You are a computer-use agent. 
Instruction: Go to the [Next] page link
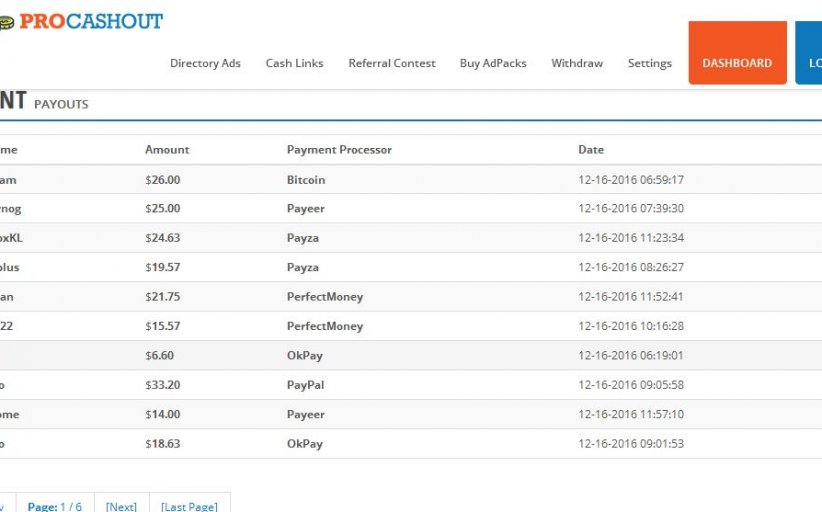[x=121, y=506]
